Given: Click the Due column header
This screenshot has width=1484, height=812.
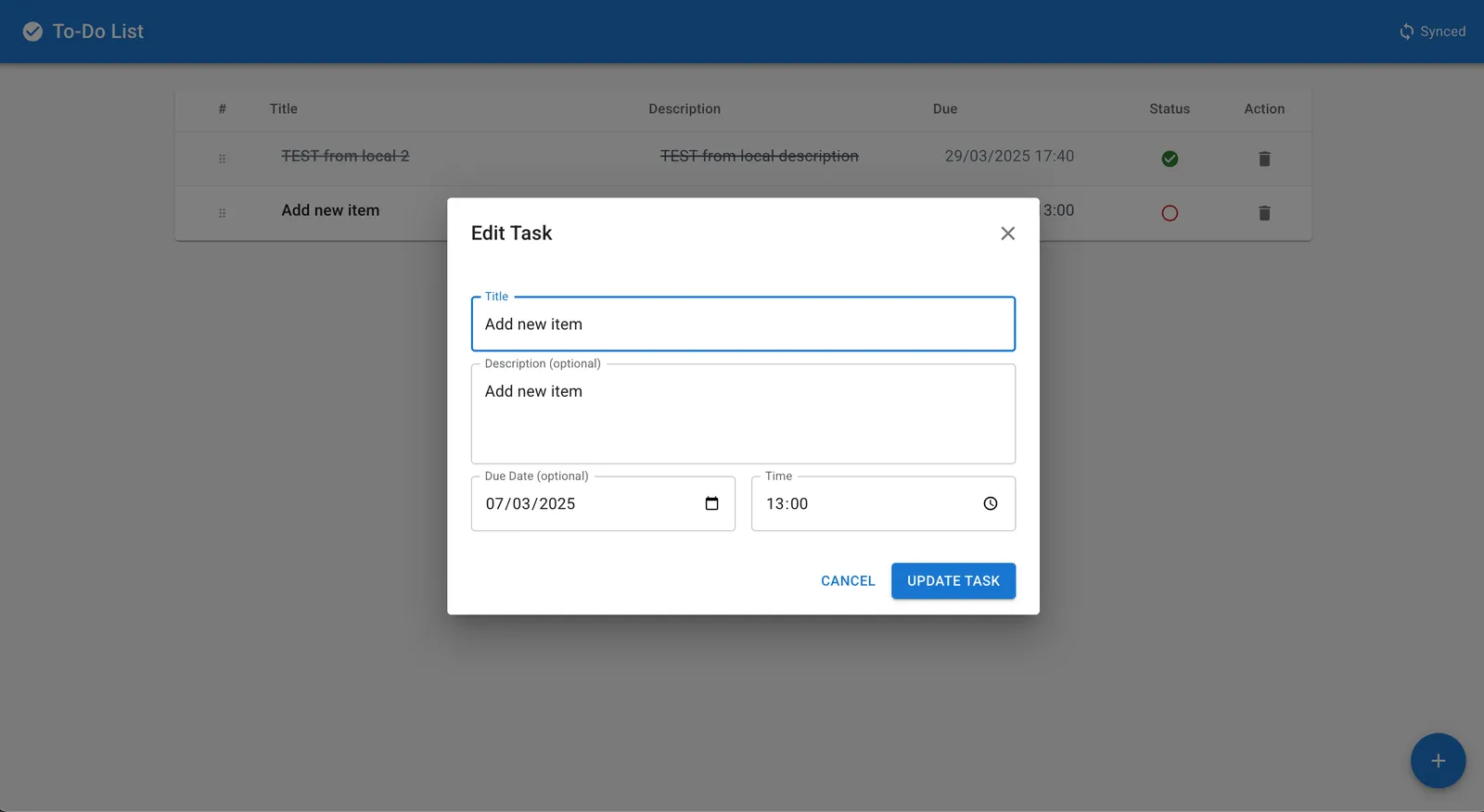Looking at the screenshot, I should [945, 109].
